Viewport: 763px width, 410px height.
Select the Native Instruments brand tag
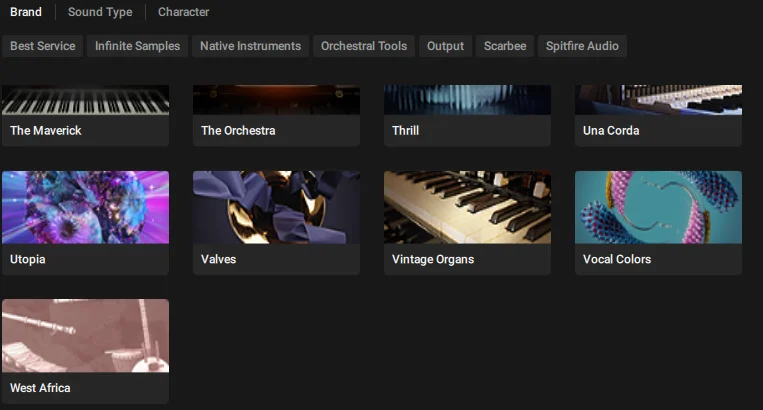pyautogui.click(x=250, y=46)
